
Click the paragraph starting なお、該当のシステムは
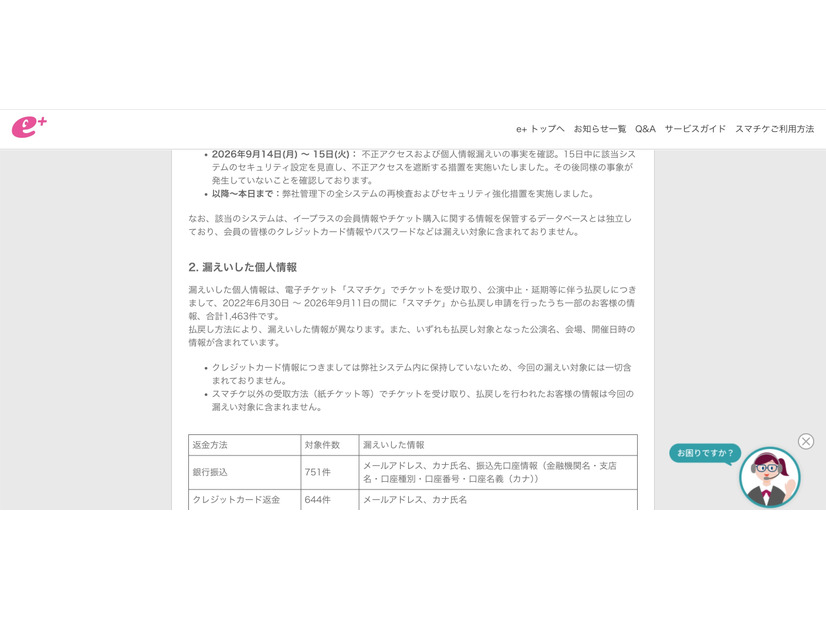410,225
